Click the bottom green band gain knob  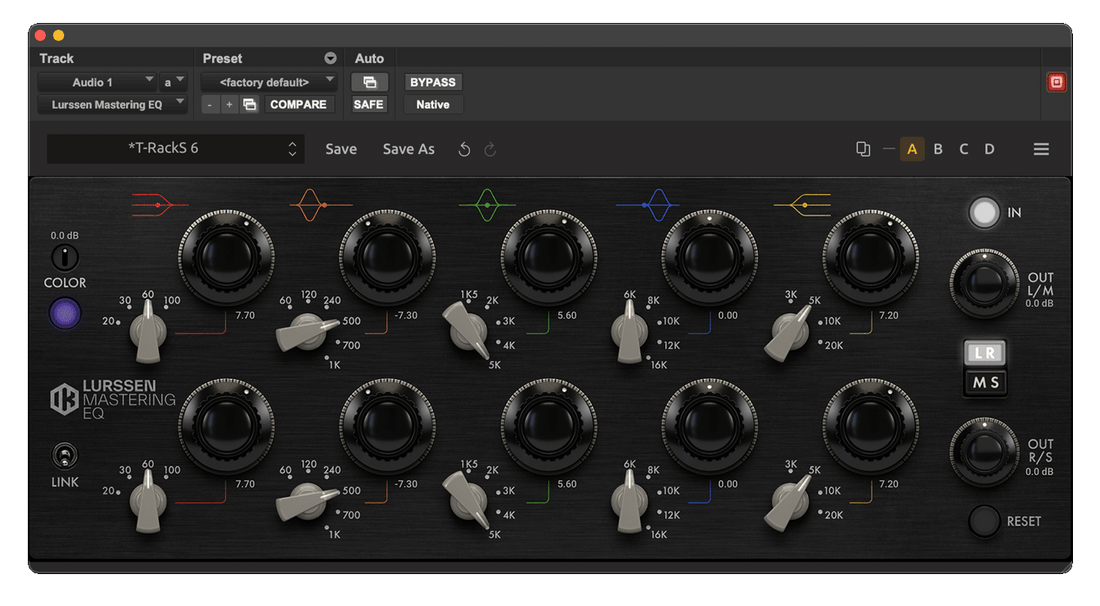[x=549, y=426]
